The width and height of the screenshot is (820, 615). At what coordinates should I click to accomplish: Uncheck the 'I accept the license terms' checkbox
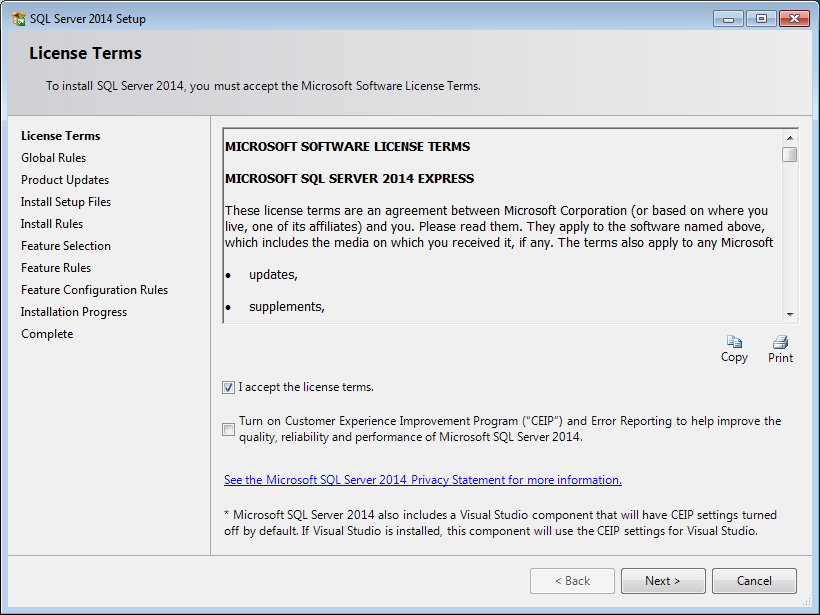[x=229, y=388]
